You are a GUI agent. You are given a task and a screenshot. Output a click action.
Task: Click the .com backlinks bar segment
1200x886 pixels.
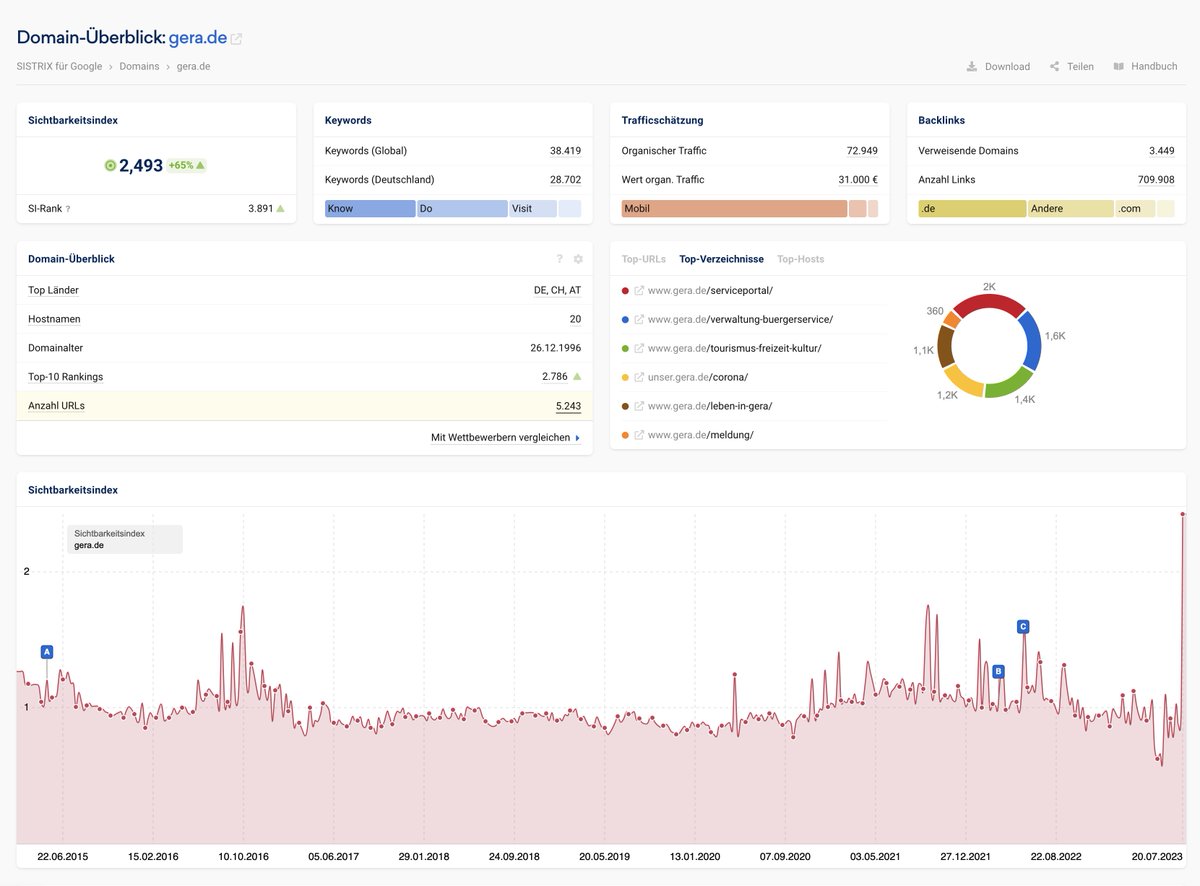coord(1135,209)
